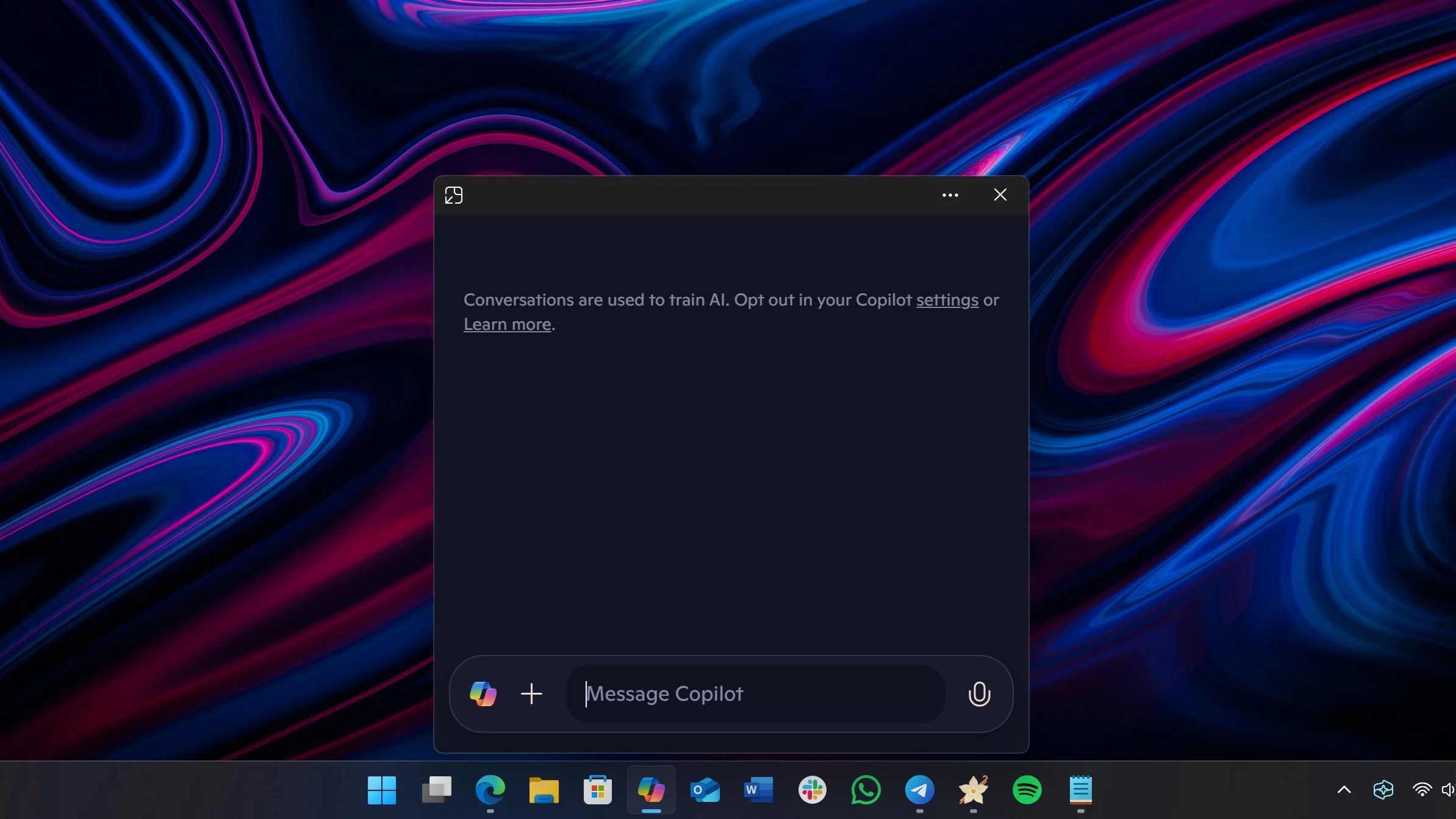
Task: Open Telegram from the taskbar
Action: 919,790
